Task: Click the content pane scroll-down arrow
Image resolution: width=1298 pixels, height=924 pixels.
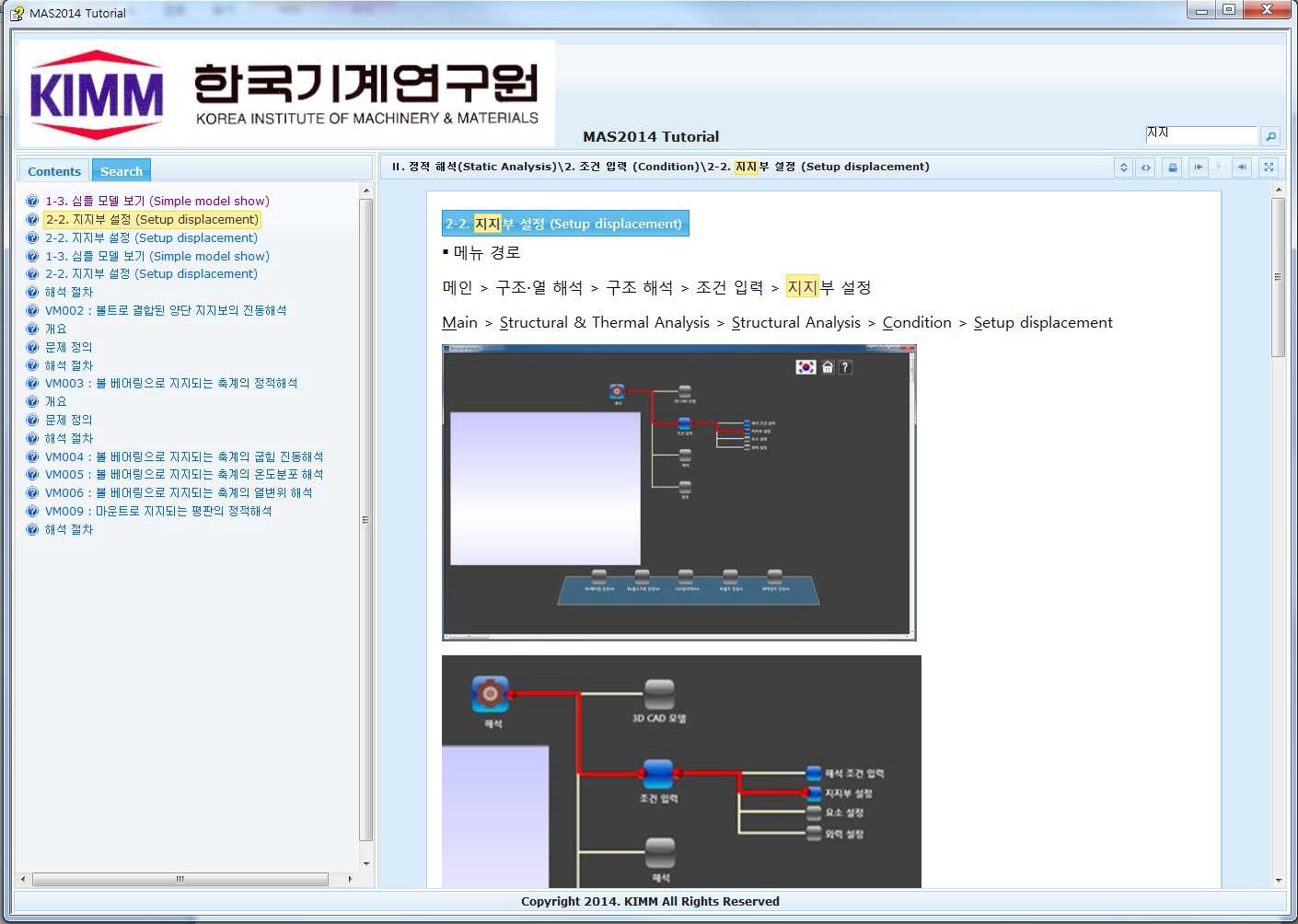Action: [x=1278, y=881]
